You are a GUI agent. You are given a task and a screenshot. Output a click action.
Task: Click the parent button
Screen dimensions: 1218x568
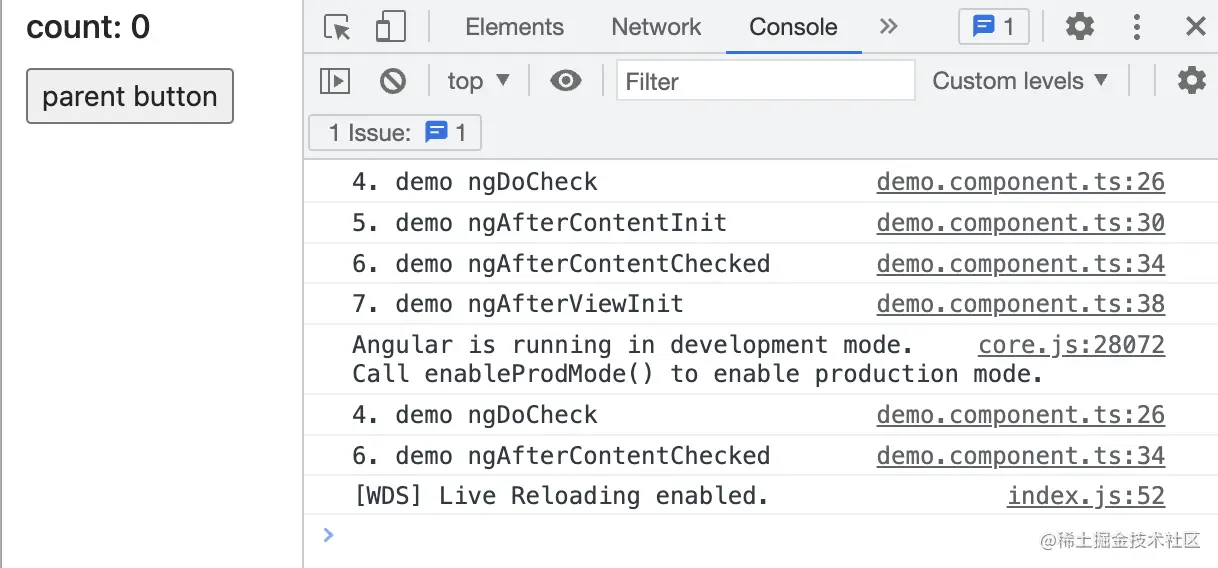(x=130, y=96)
